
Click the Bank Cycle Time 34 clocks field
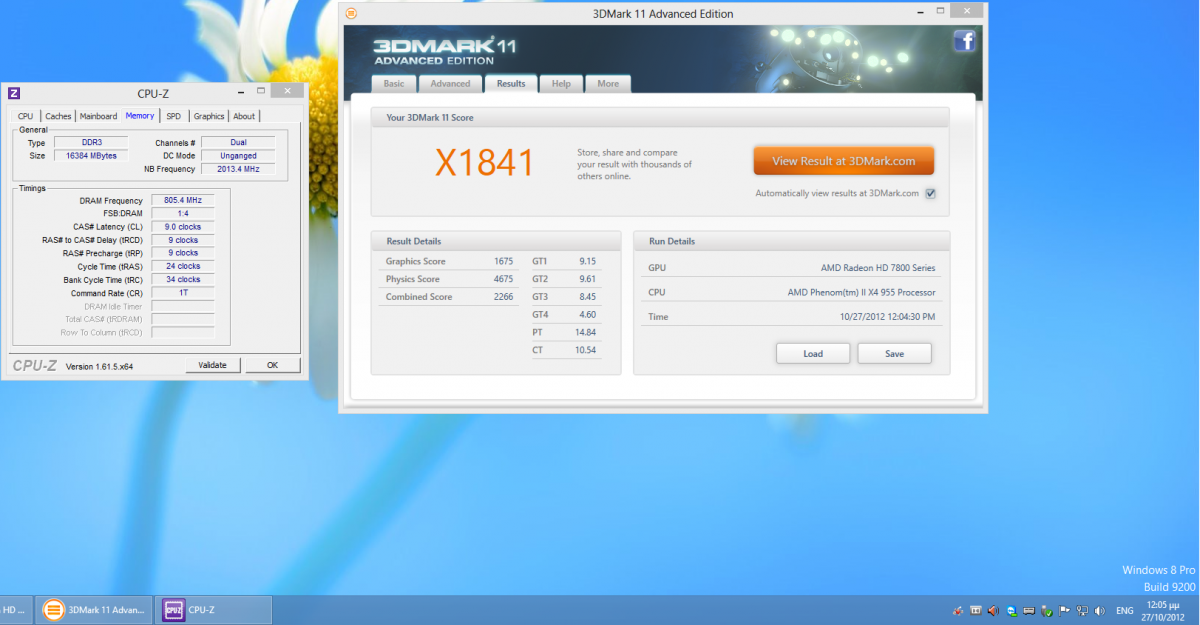click(x=183, y=279)
